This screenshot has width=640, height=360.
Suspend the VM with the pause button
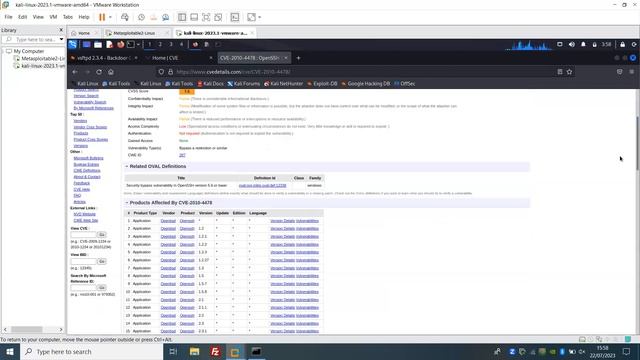pos(102,17)
